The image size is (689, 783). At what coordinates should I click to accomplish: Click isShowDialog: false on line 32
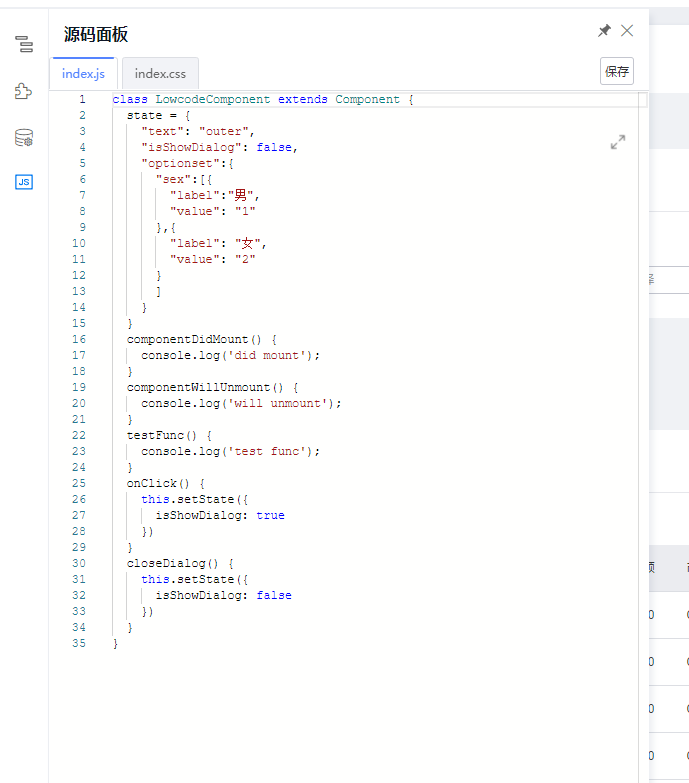pyautogui.click(x=223, y=595)
